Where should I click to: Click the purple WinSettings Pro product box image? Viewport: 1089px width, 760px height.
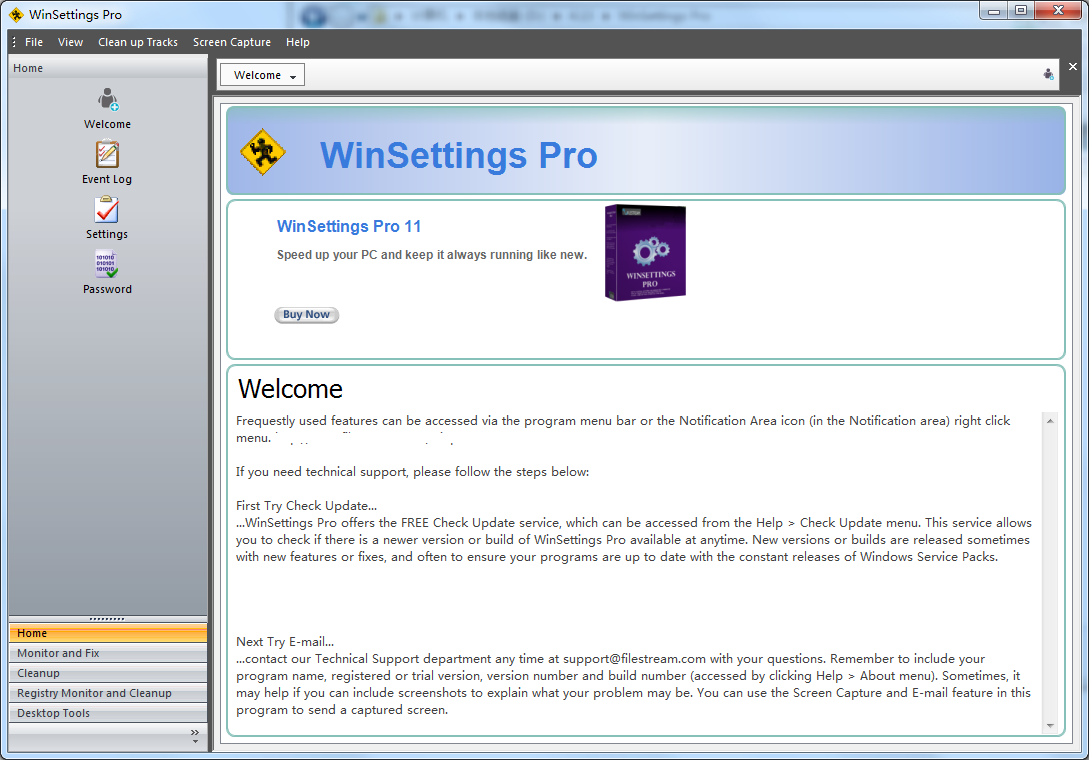tap(645, 252)
